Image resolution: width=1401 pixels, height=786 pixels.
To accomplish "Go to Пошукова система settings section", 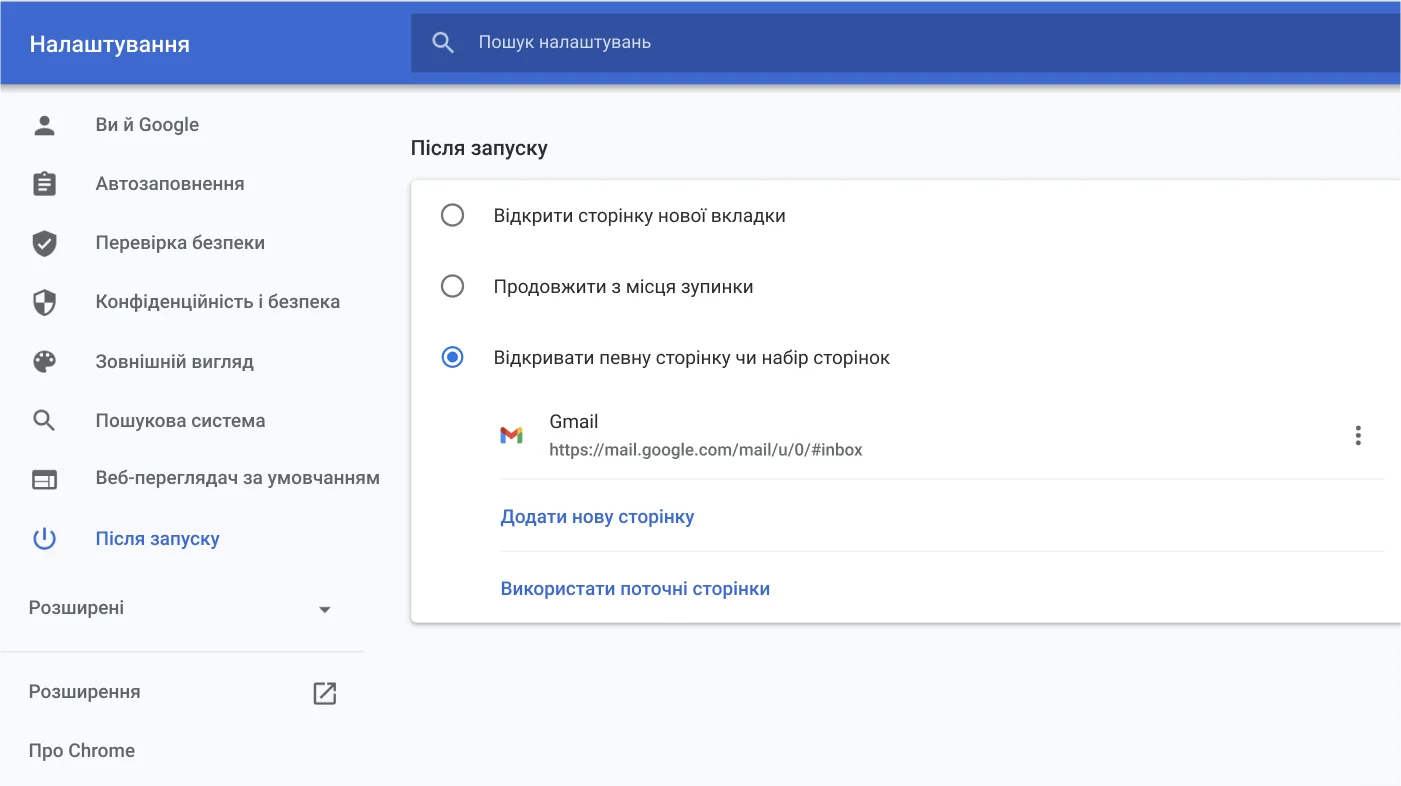I will (180, 421).
